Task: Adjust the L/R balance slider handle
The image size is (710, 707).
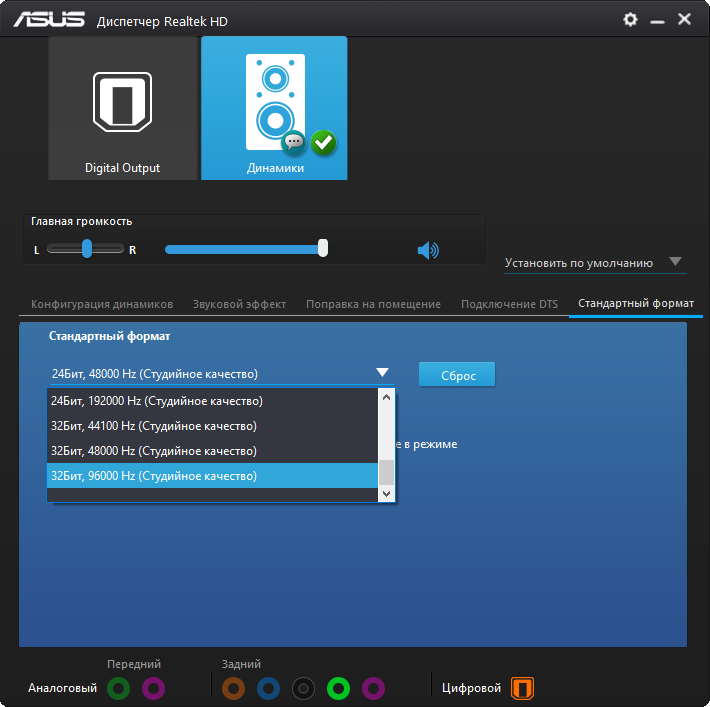Action: (87, 249)
